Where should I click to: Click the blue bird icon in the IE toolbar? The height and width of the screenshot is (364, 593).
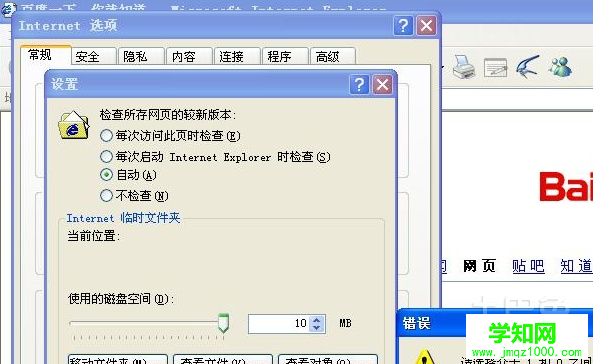coord(527,67)
